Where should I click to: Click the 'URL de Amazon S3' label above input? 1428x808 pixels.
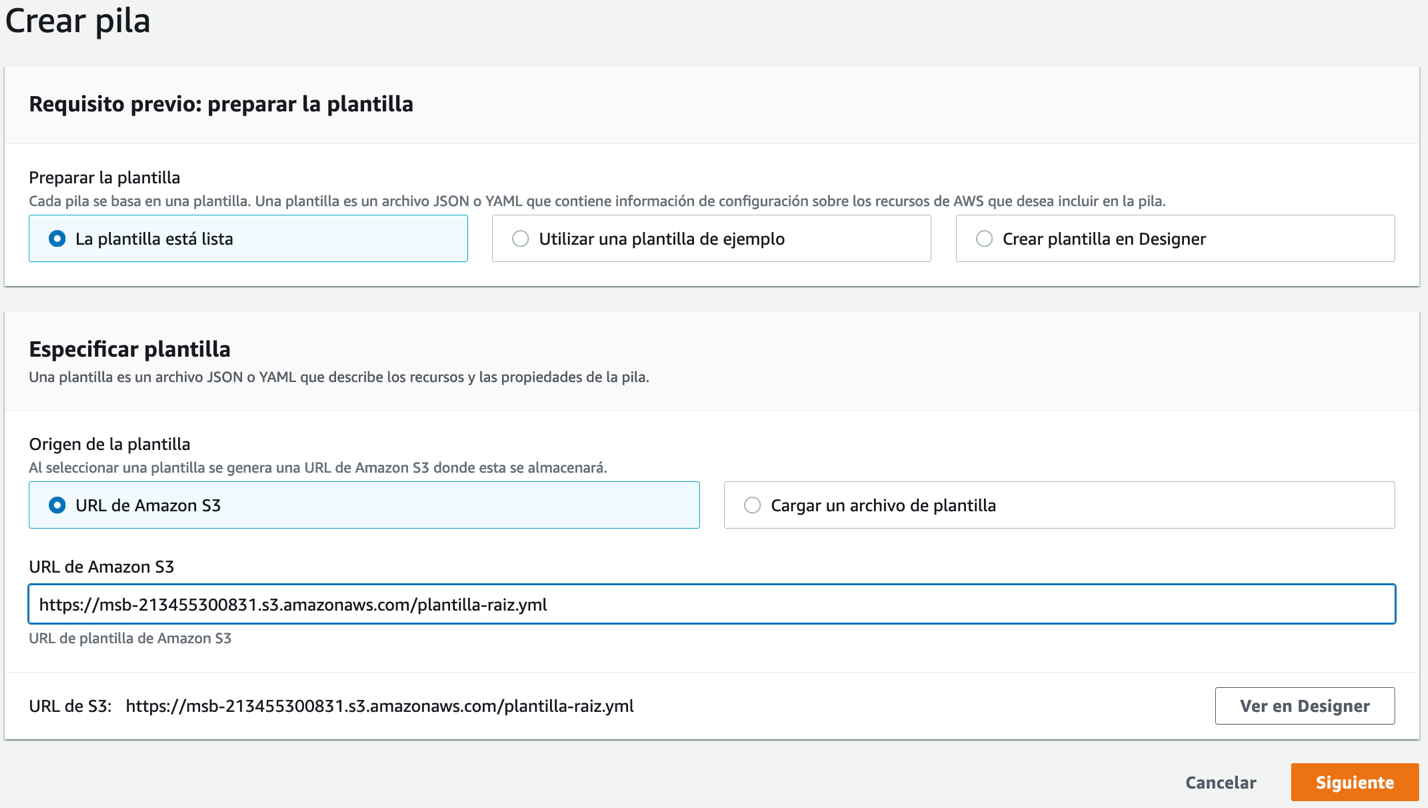point(102,567)
